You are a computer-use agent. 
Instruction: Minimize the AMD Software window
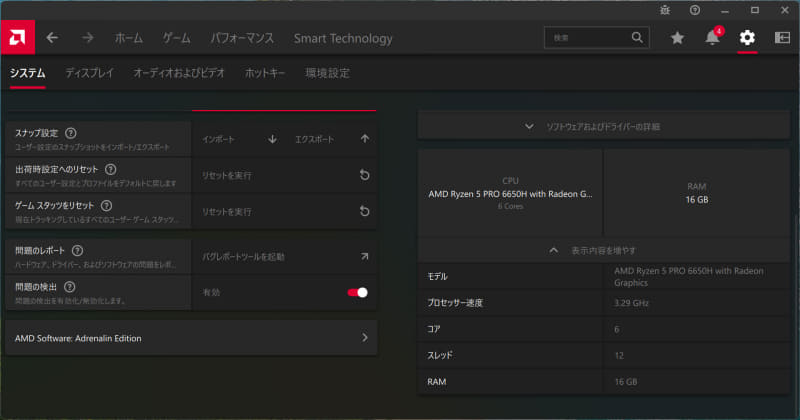724,10
